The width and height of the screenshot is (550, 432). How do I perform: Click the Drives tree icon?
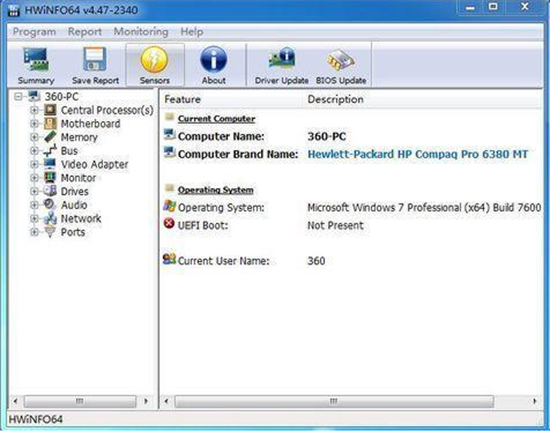(x=50, y=191)
